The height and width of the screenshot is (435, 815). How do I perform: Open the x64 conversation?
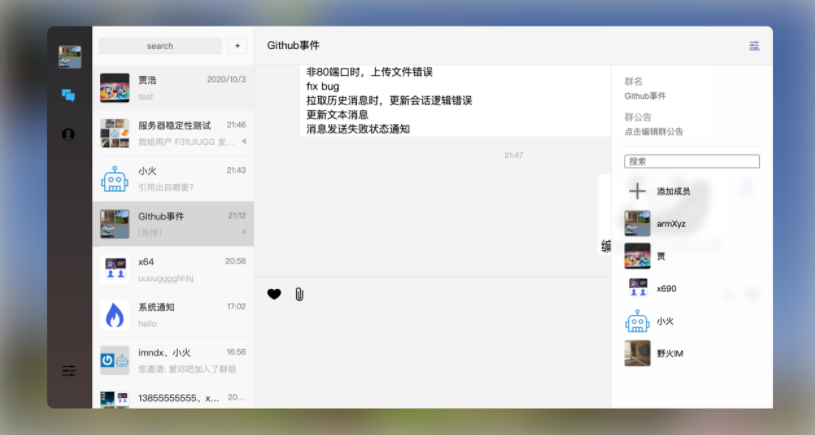click(x=173, y=269)
